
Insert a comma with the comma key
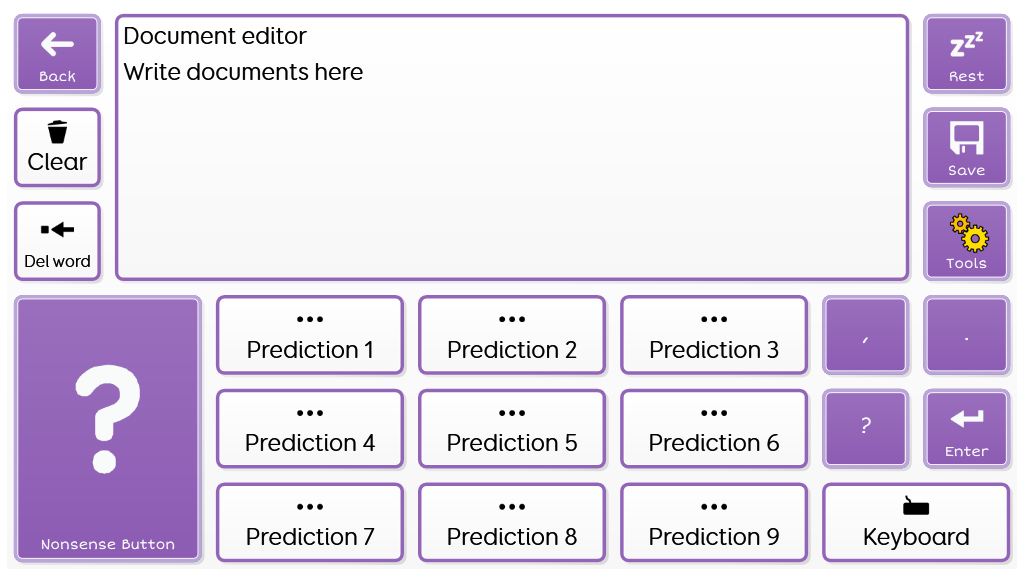[x=865, y=335]
